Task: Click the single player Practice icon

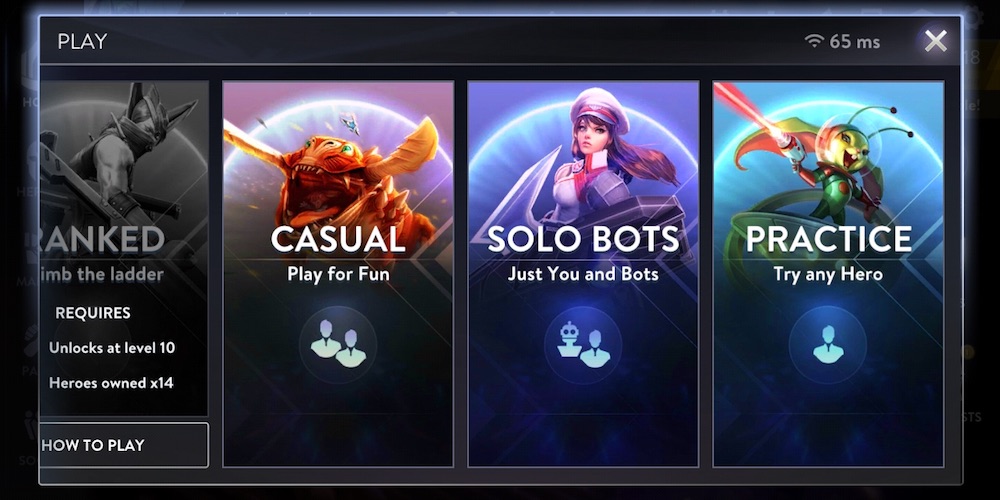Action: click(828, 344)
